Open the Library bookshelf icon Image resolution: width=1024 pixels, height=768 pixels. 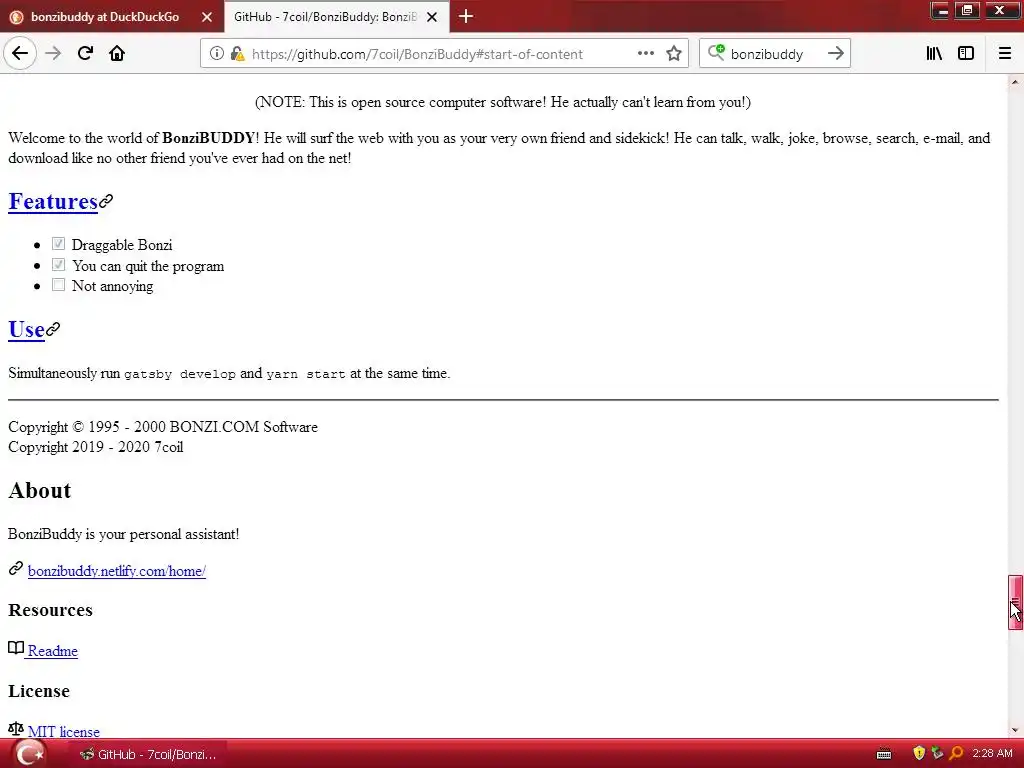click(934, 54)
